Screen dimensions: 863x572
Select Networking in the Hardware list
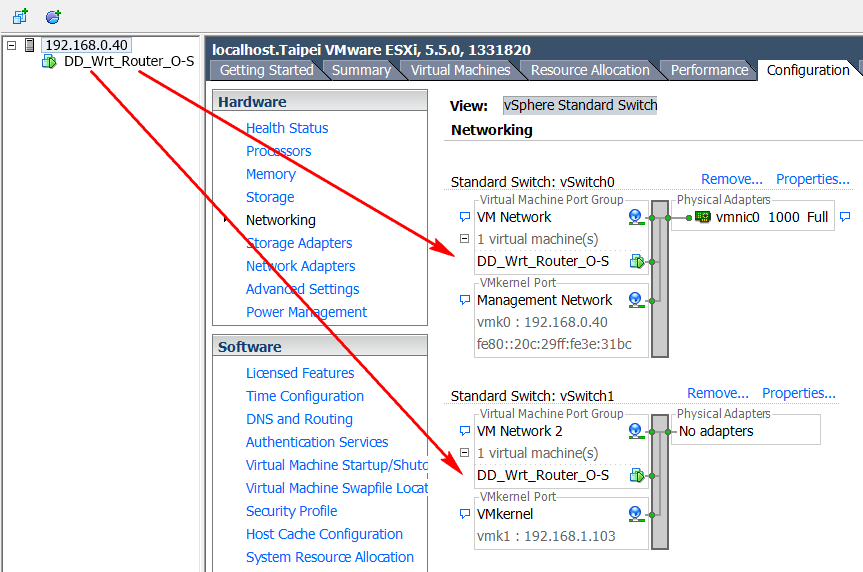pyautogui.click(x=281, y=220)
